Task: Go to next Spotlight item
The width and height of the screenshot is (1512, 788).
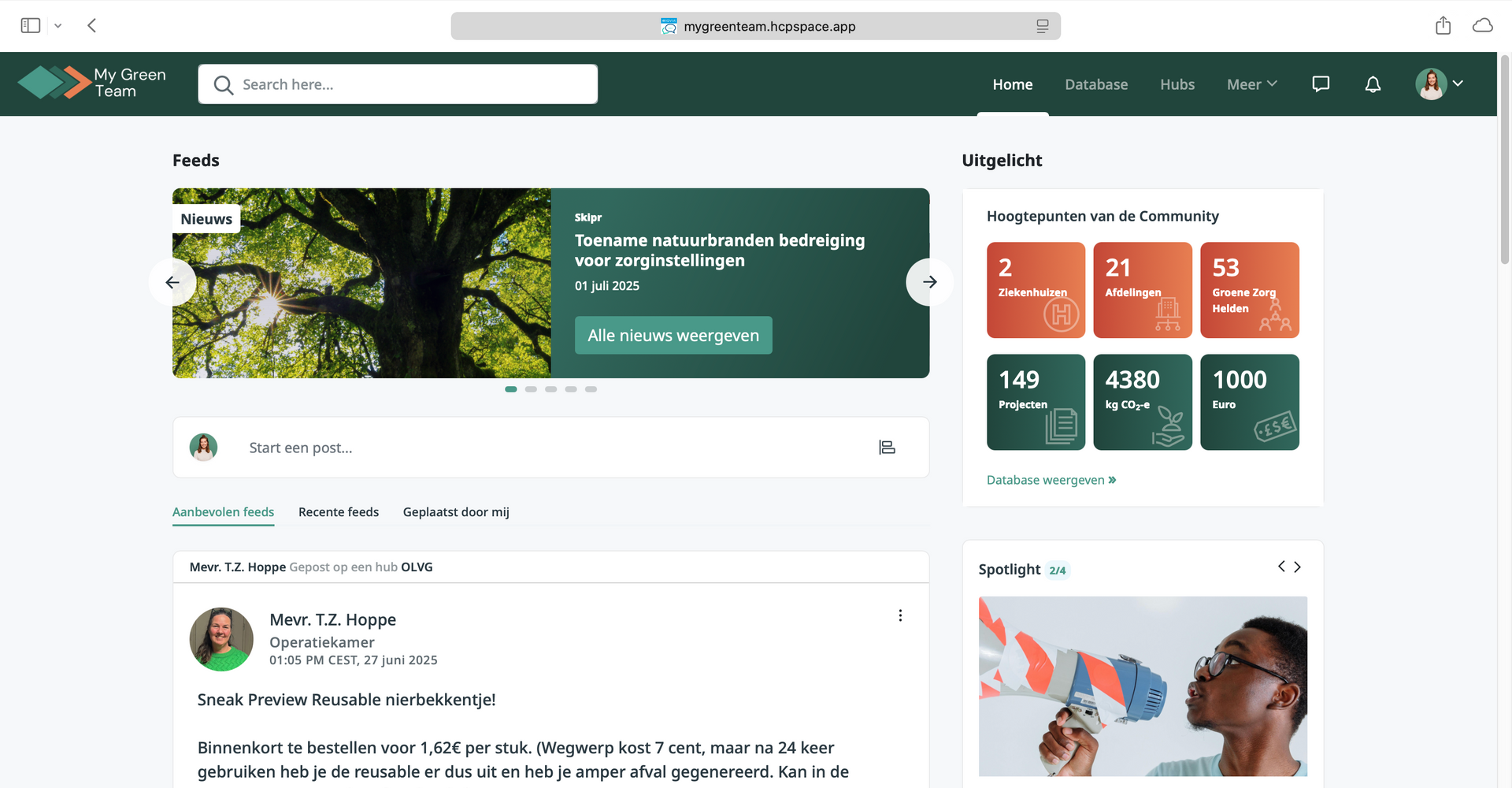Action: (x=1298, y=567)
